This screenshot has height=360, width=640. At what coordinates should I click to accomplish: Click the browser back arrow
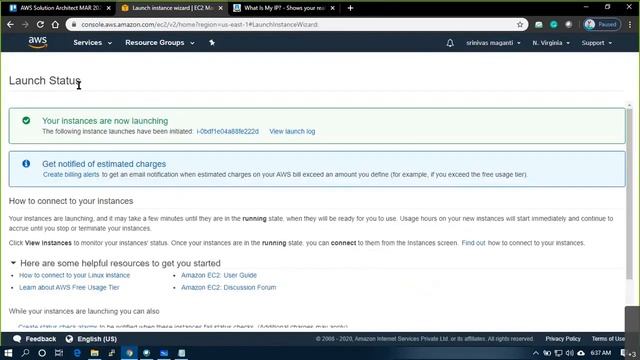tap(10, 24)
